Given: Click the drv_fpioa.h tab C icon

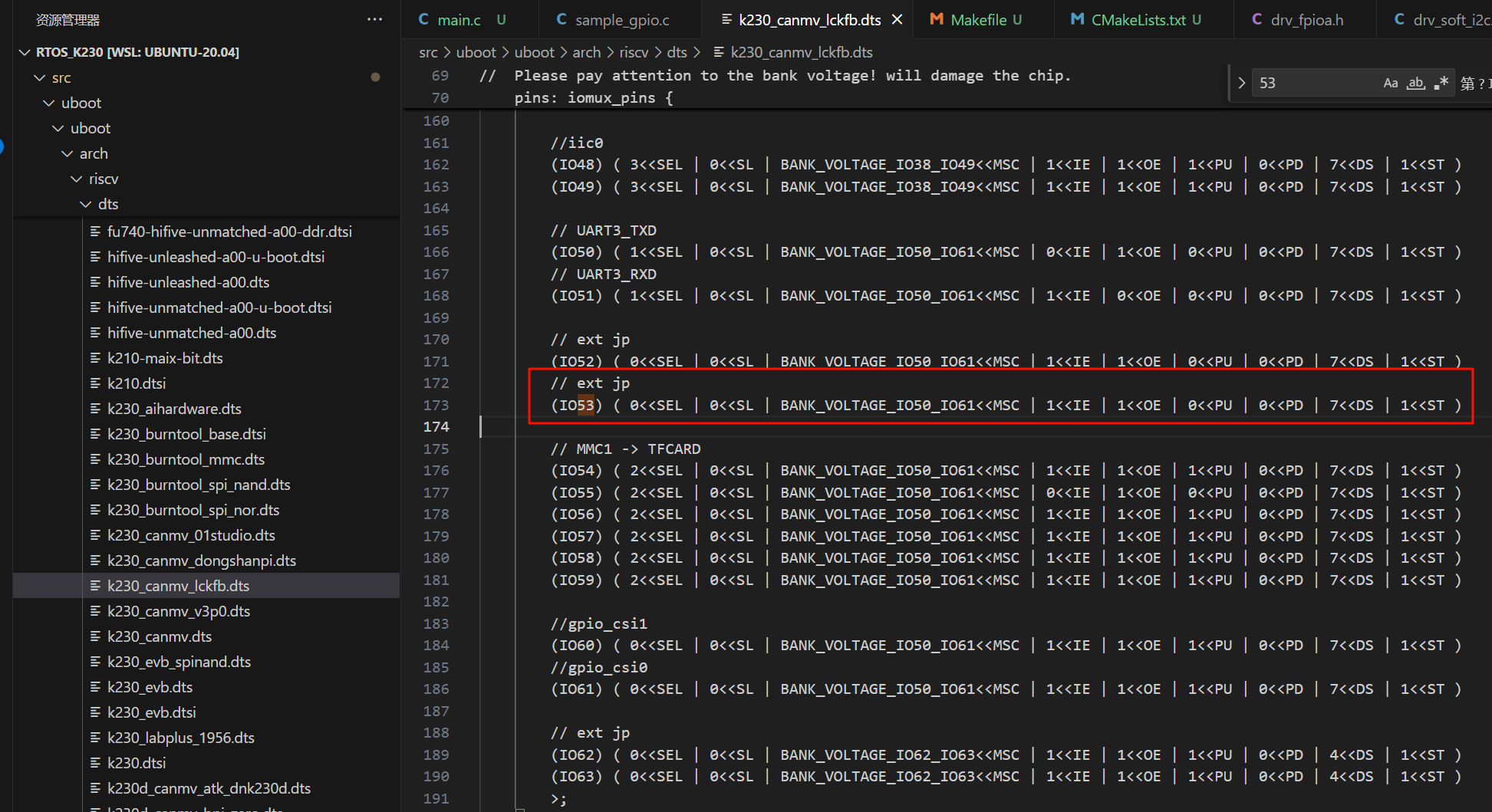Looking at the screenshot, I should coord(1257,20).
